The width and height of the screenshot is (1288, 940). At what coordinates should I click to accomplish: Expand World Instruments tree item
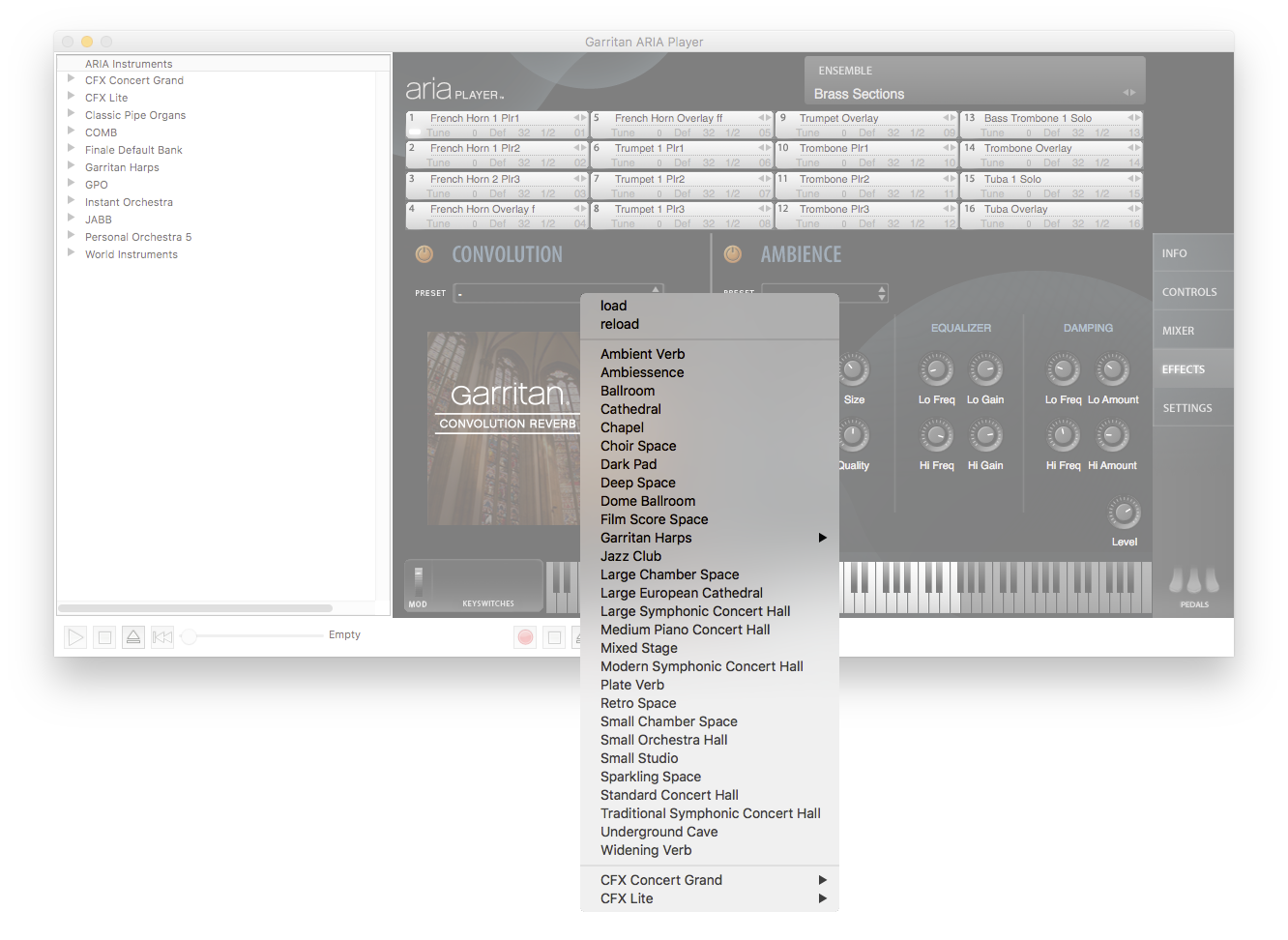point(71,253)
